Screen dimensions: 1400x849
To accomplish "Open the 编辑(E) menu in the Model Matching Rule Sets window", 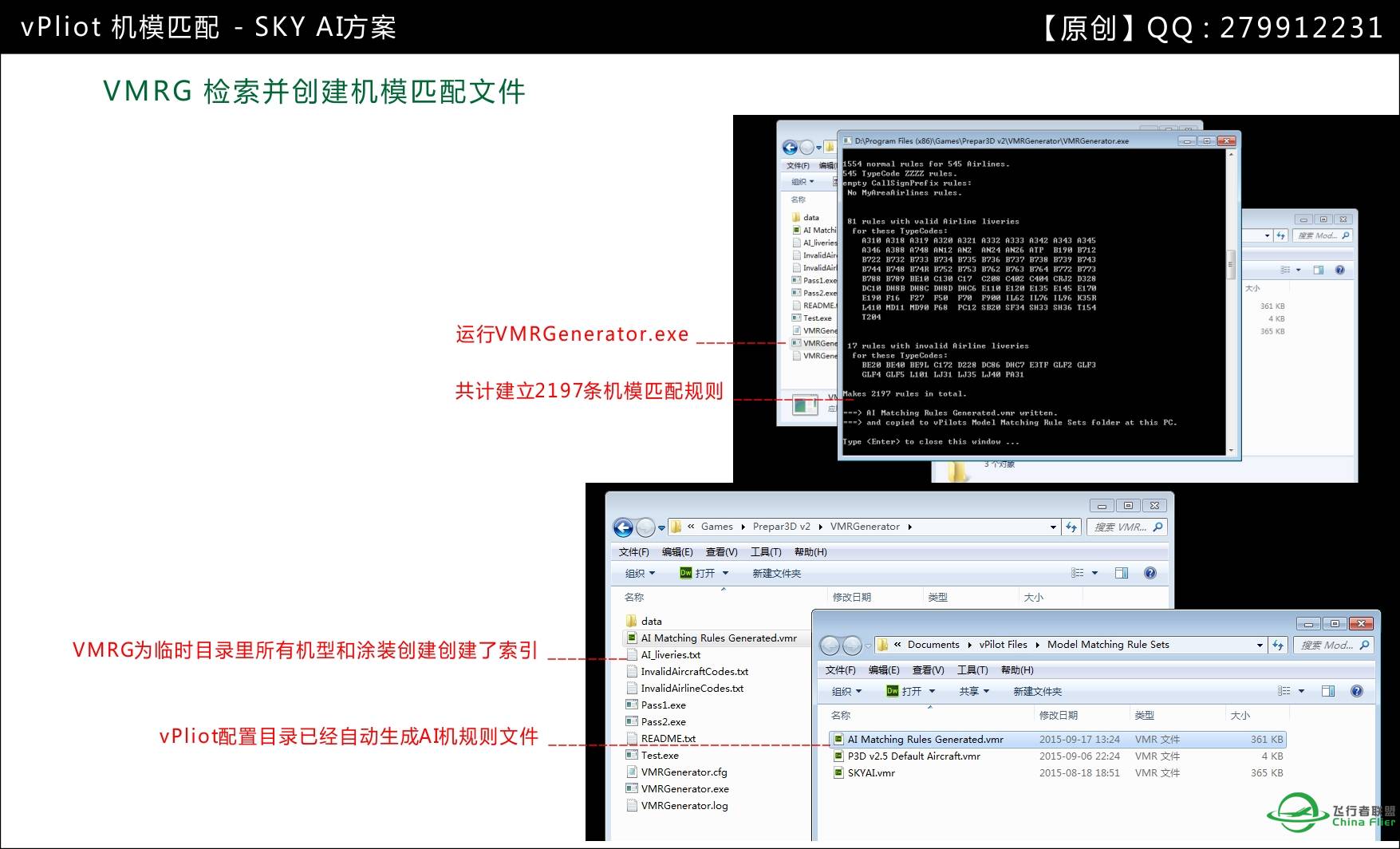I will point(884,670).
